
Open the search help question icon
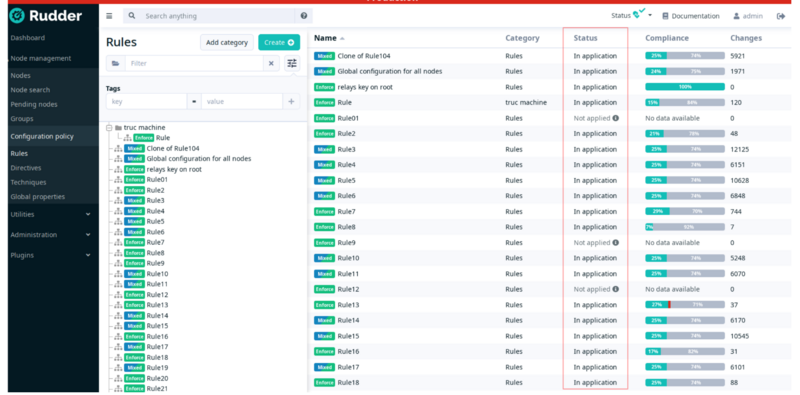304,16
